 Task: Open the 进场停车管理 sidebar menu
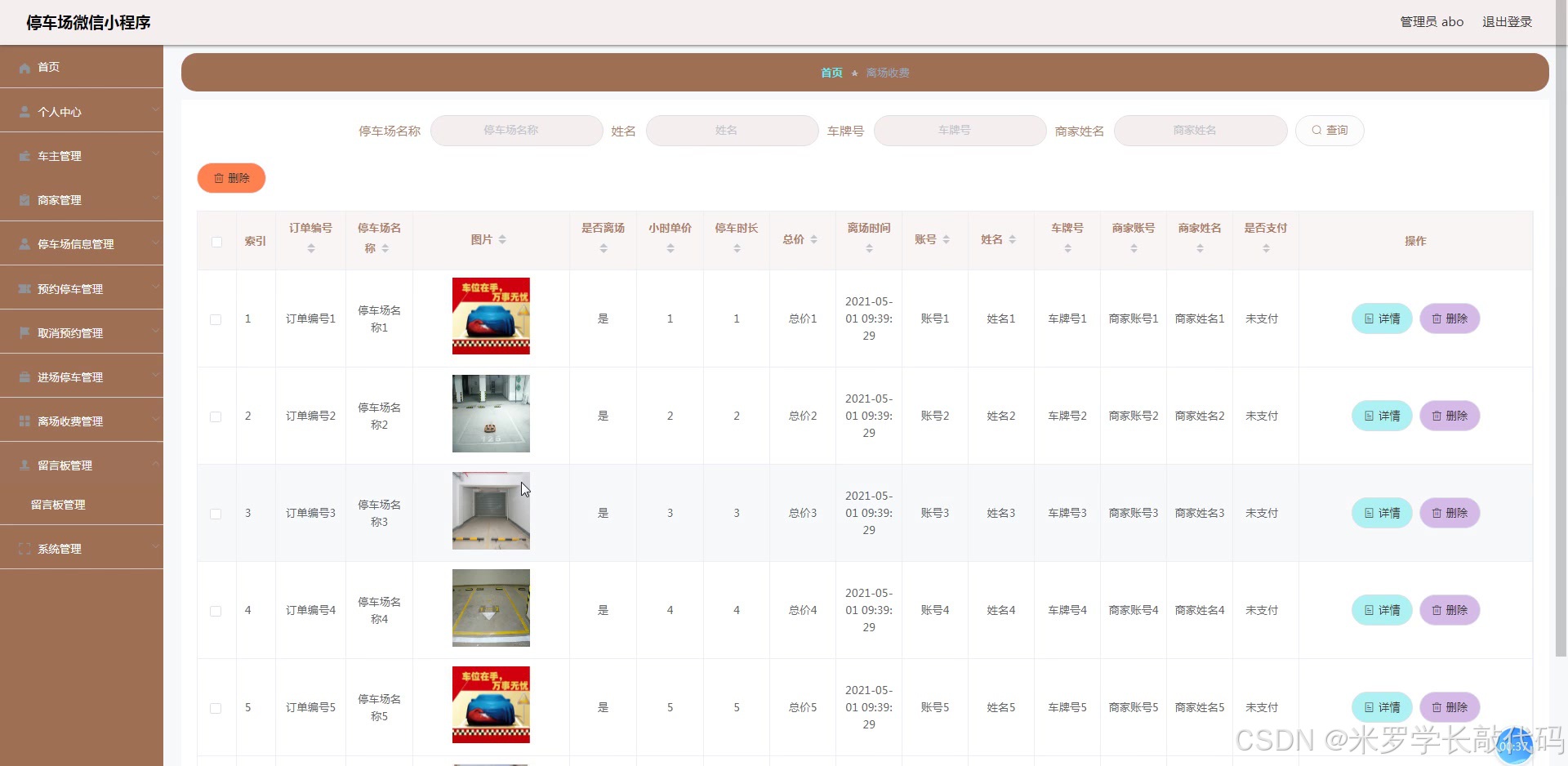coord(70,377)
